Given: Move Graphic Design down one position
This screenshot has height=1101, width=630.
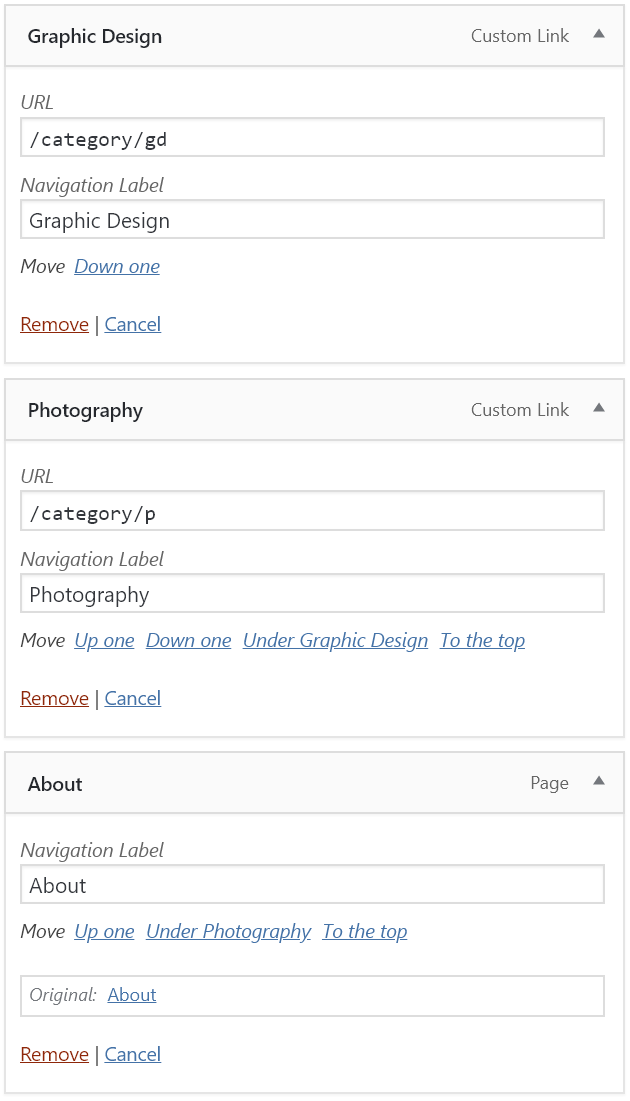Looking at the screenshot, I should [116, 266].
